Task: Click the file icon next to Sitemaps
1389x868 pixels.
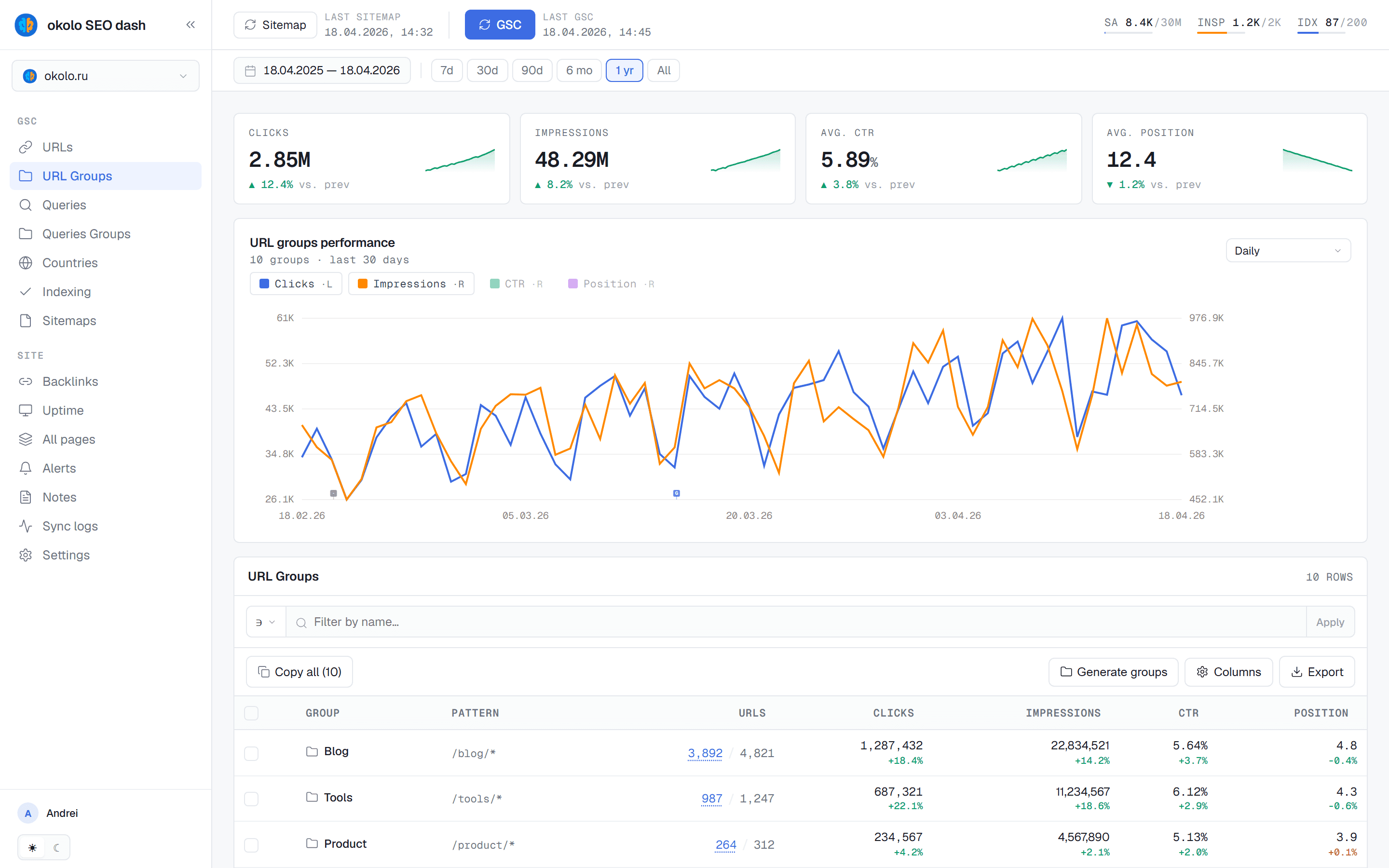Action: (x=25, y=320)
